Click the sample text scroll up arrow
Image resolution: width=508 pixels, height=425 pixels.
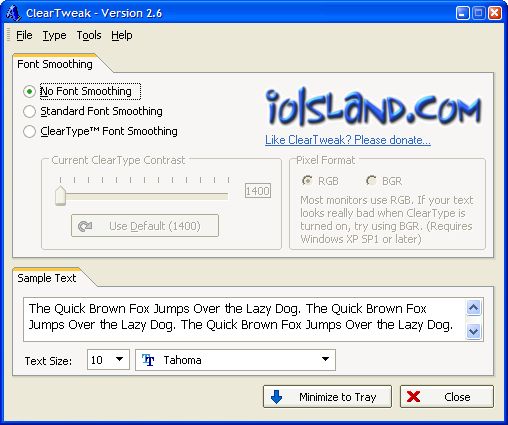[474, 307]
